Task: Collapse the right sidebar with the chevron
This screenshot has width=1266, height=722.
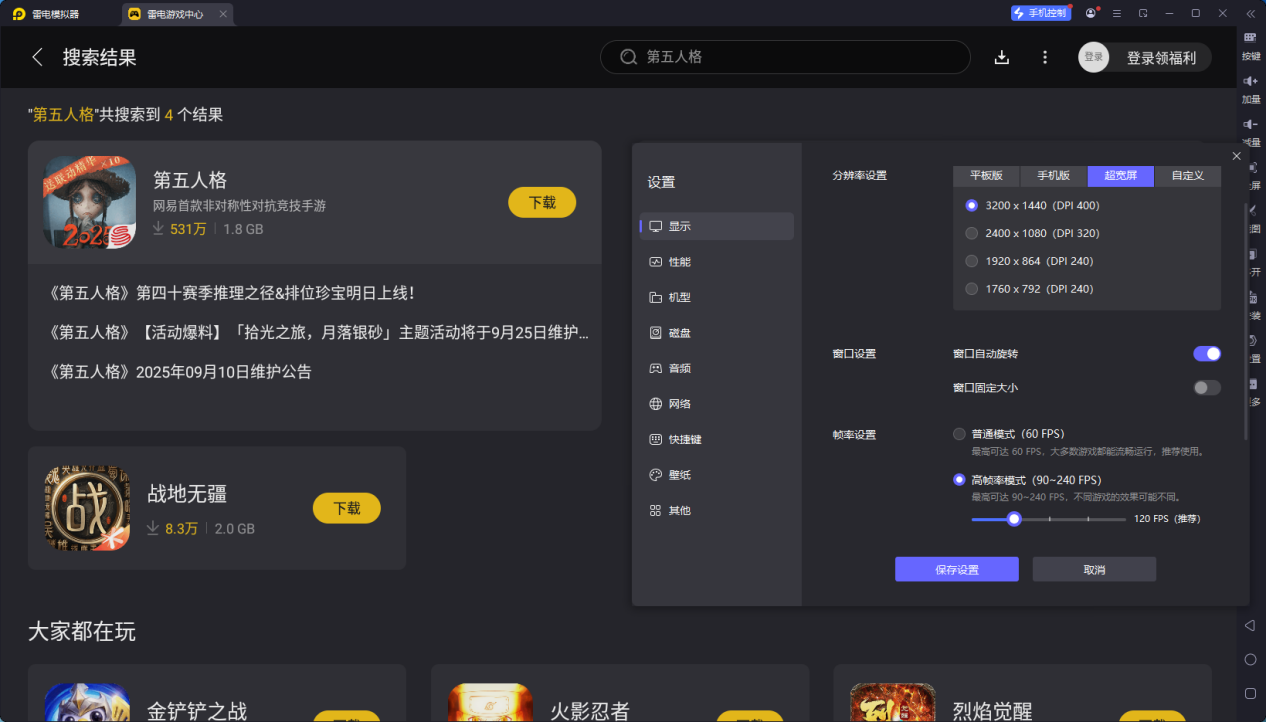Action: coord(1249,13)
